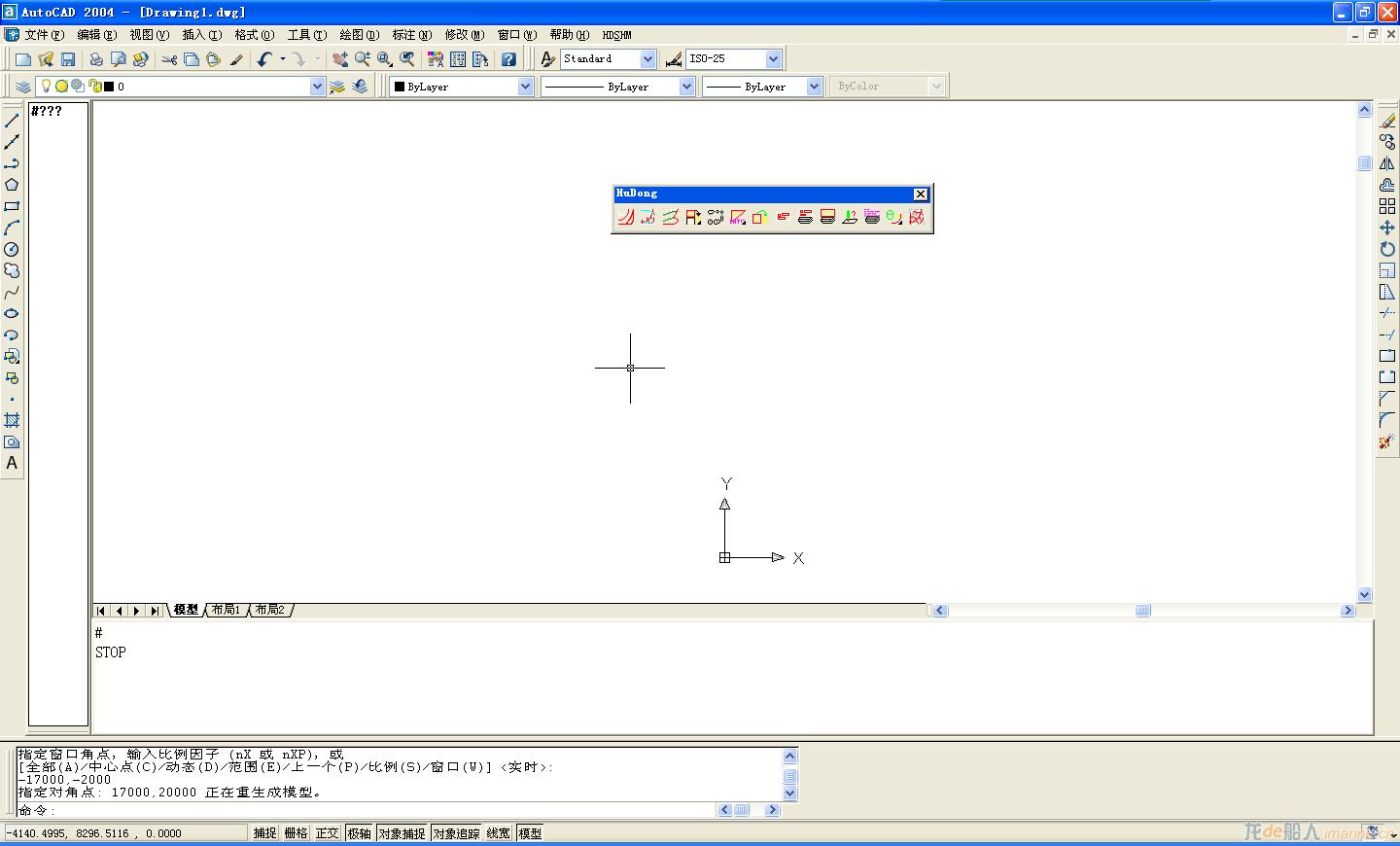The width and height of the screenshot is (1400, 846).
Task: Select the Multiline Text A tool
Action: point(12,463)
